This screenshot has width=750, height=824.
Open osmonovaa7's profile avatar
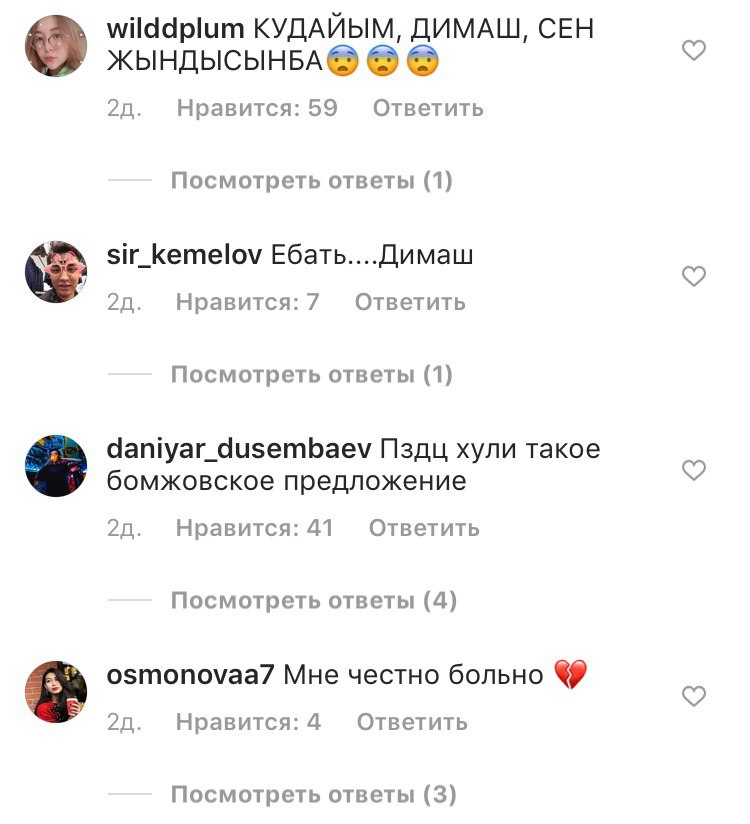[56, 692]
